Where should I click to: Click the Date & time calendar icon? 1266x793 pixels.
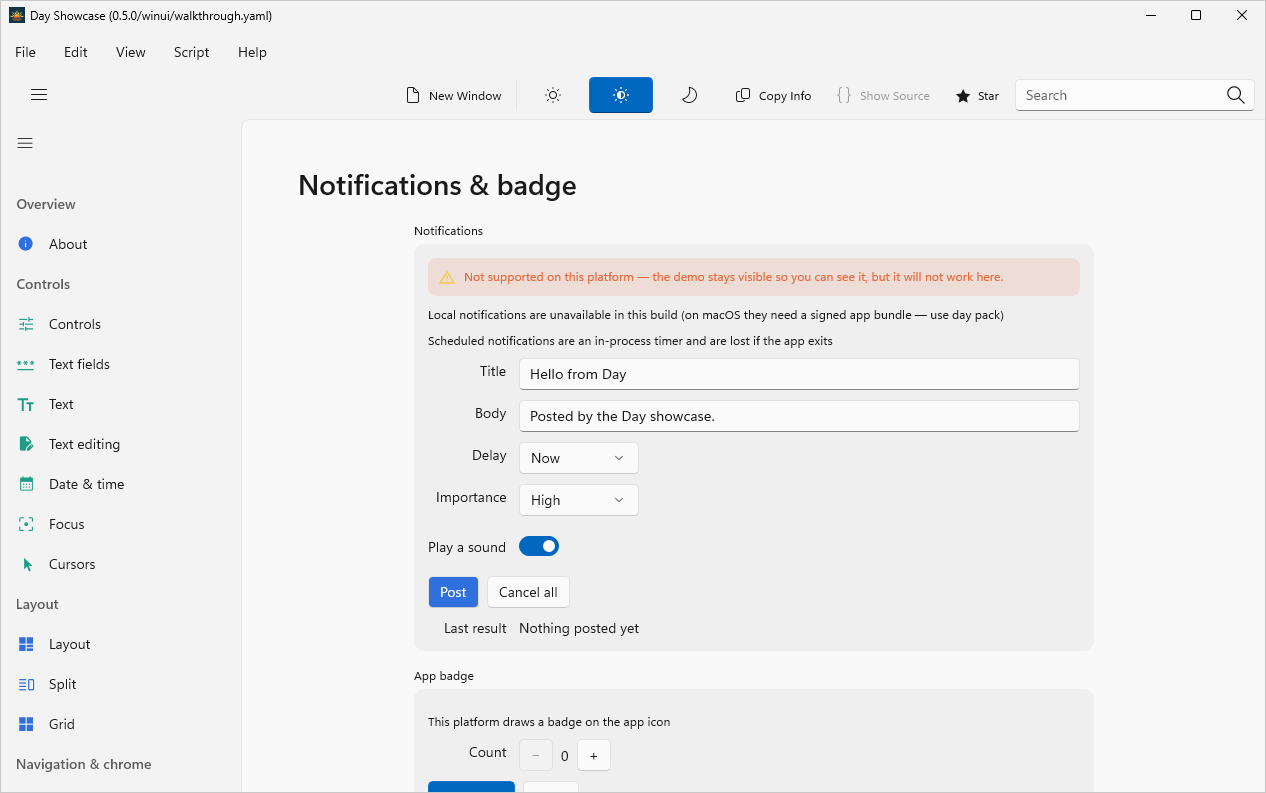[26, 484]
